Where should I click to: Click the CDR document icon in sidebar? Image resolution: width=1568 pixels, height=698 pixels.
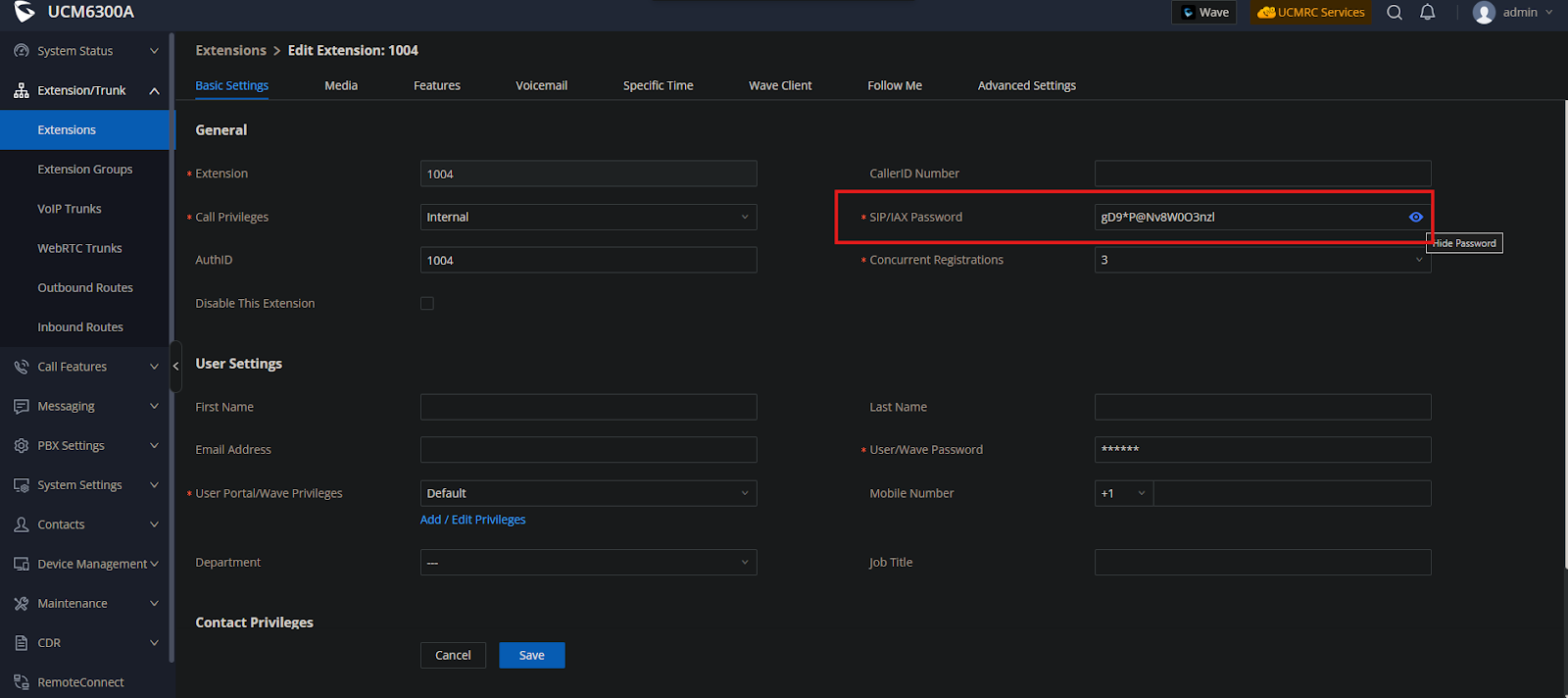[22, 643]
